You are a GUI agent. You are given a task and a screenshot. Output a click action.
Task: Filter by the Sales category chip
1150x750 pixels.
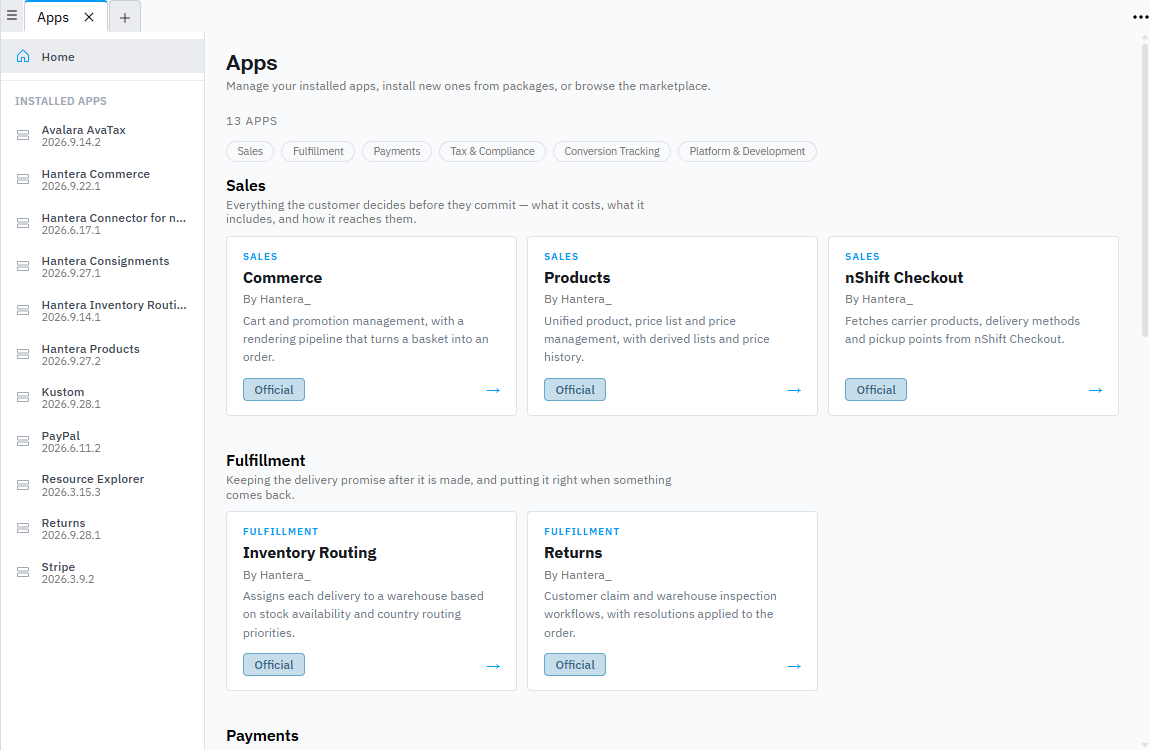click(249, 151)
